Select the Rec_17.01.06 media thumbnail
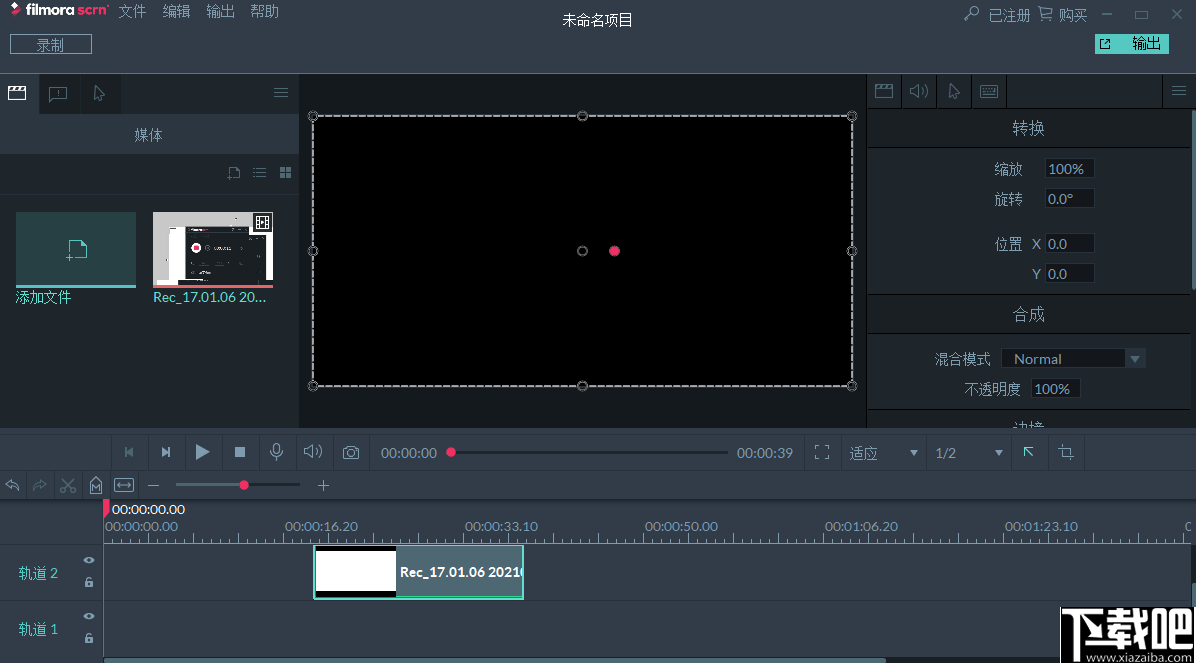Viewport: 1196px width, 663px height. click(x=212, y=250)
